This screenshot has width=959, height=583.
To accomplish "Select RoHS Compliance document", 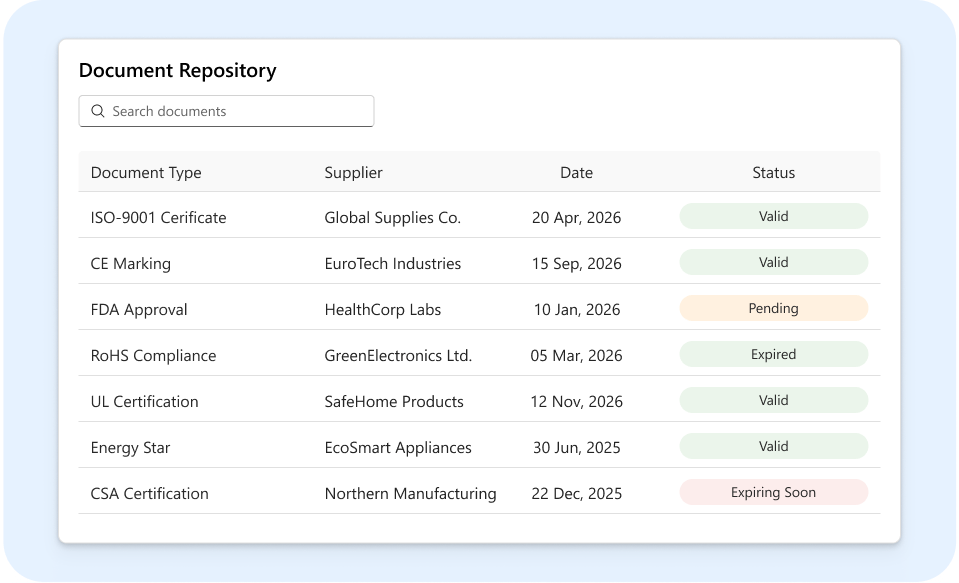I will (154, 355).
